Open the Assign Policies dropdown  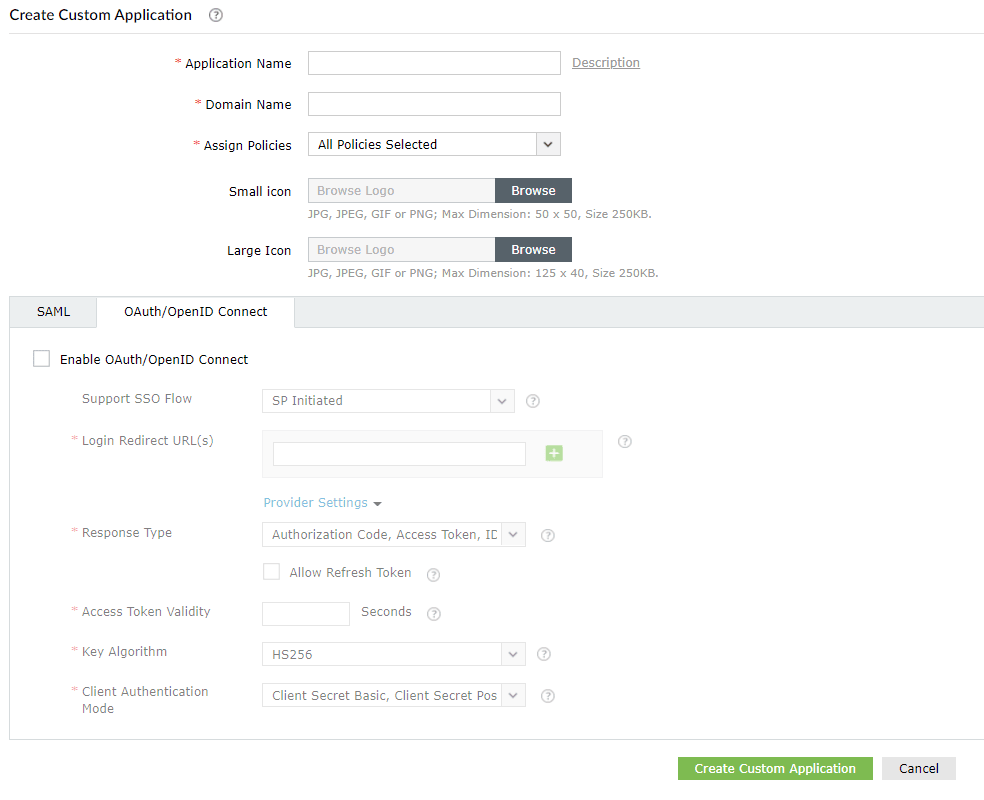(547, 144)
